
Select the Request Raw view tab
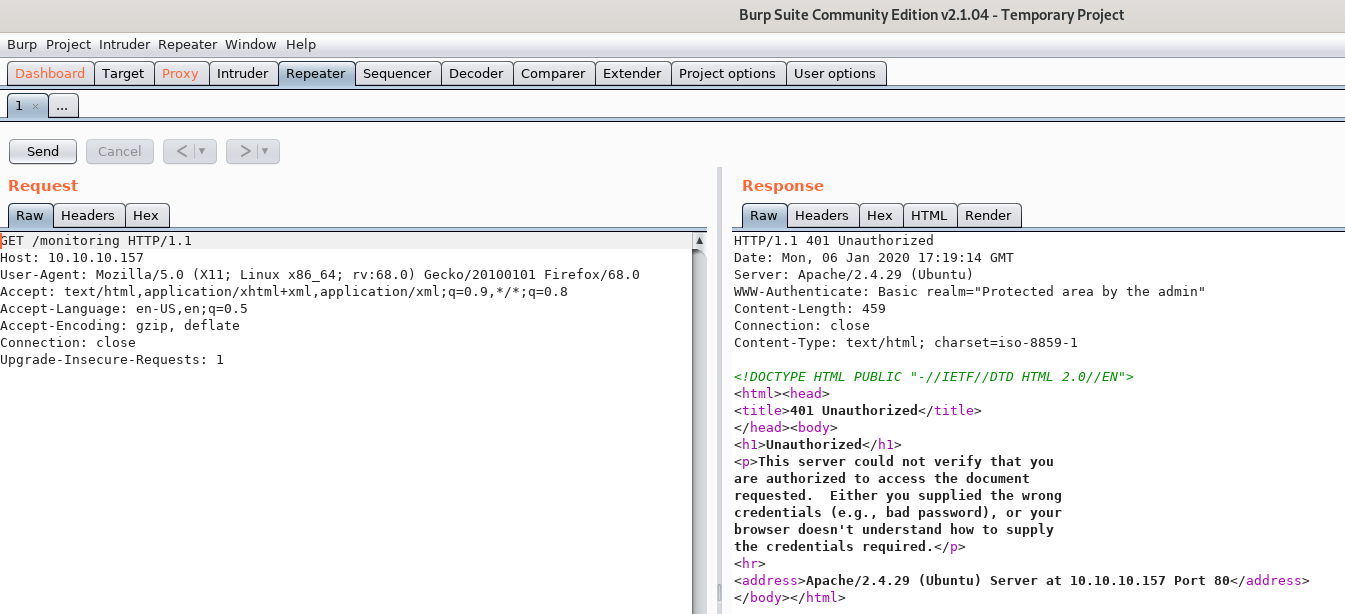point(30,215)
